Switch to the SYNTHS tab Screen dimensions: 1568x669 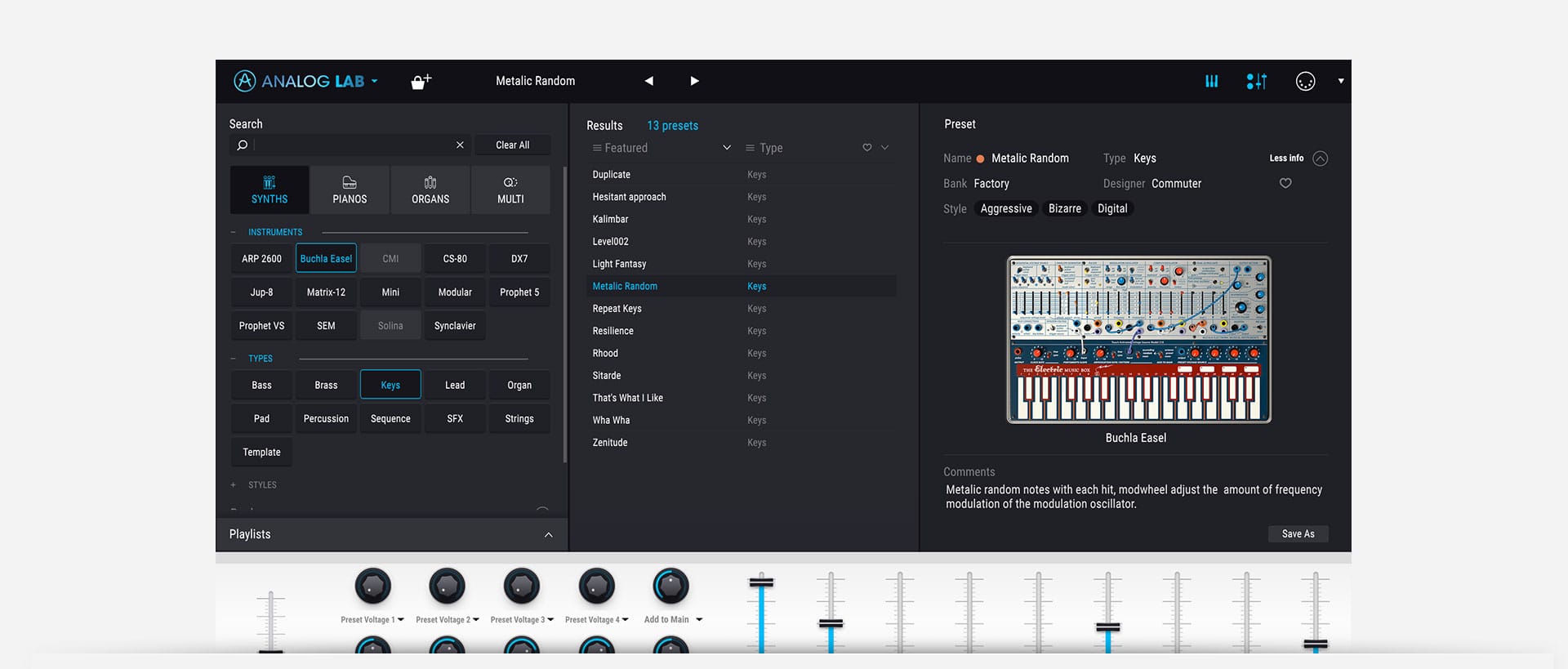tap(269, 190)
